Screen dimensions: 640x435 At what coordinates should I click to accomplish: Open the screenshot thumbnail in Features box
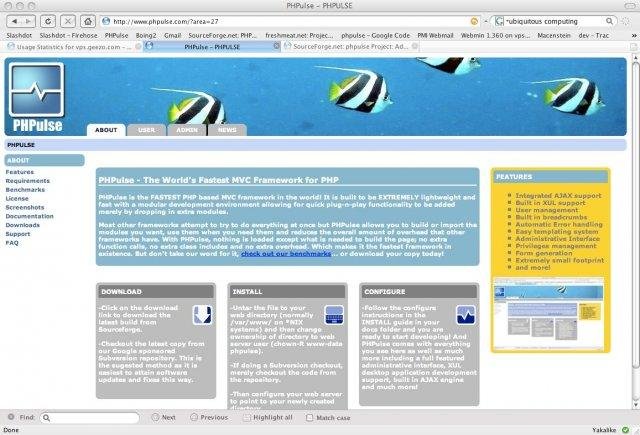548,313
